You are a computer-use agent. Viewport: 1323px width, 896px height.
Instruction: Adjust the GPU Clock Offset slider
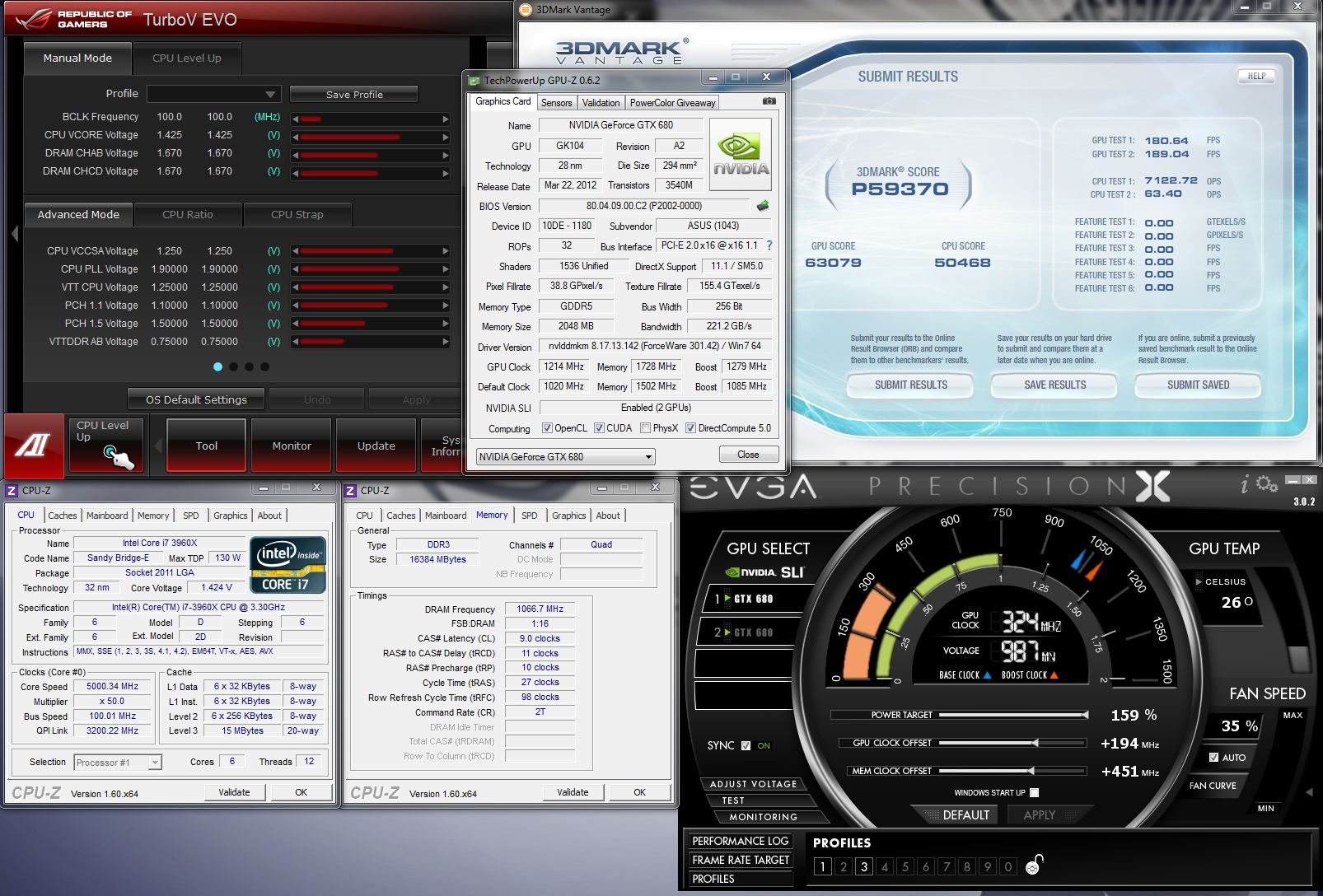tap(1012, 743)
